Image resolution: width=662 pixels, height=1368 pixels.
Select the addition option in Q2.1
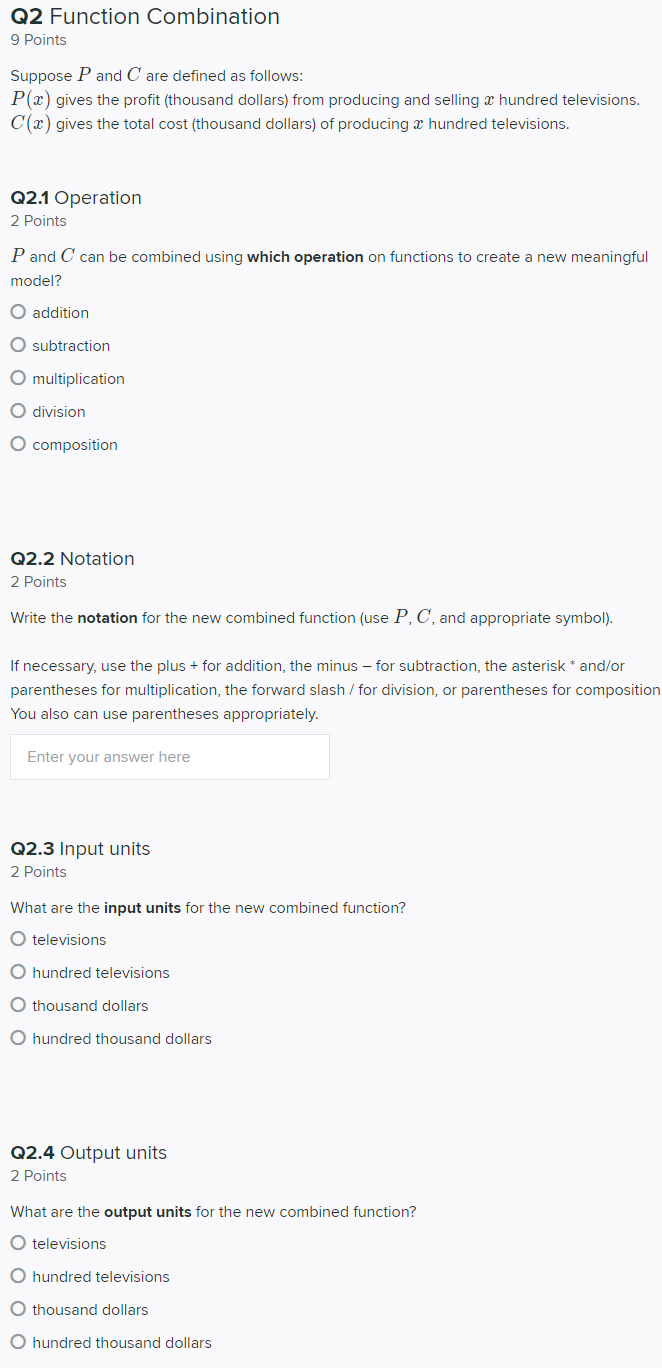(17, 311)
